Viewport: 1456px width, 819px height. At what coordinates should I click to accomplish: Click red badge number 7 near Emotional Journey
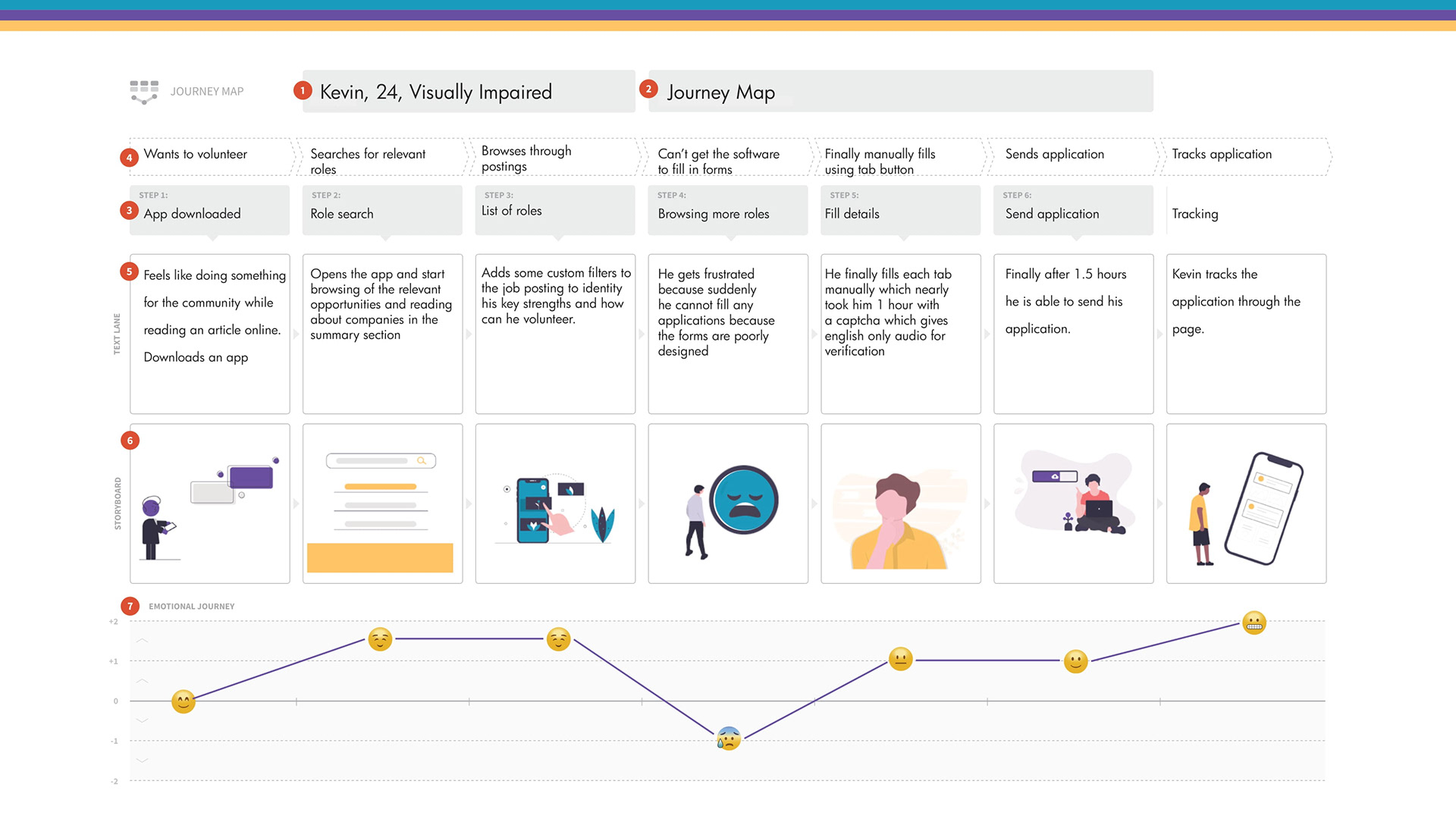coord(130,606)
